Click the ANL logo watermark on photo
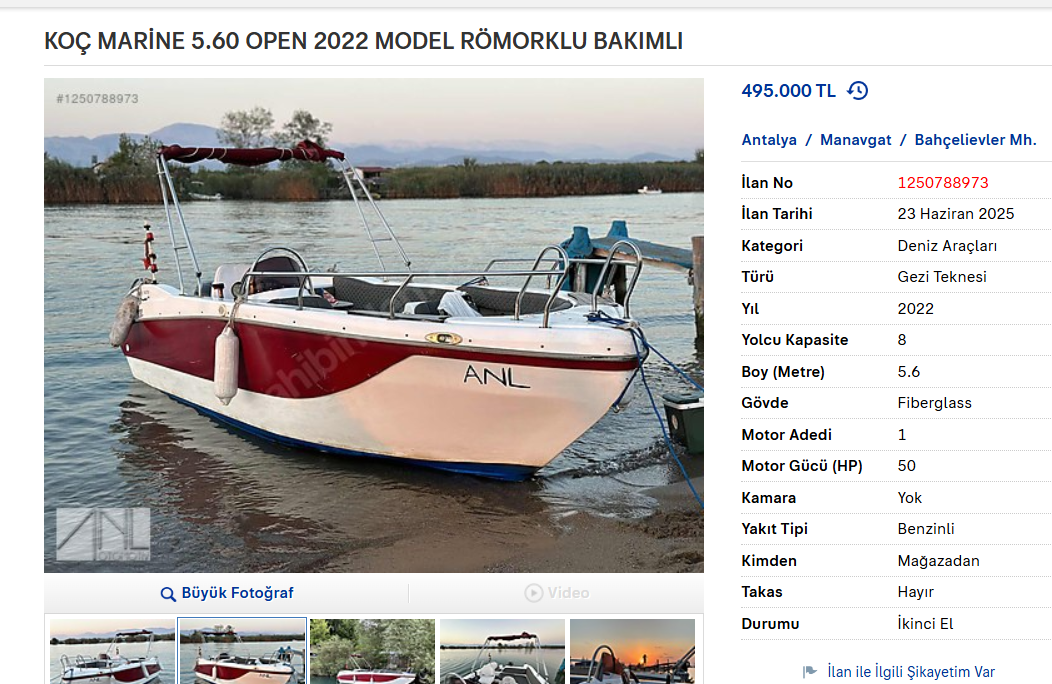Image resolution: width=1052 pixels, height=684 pixels. tap(103, 534)
